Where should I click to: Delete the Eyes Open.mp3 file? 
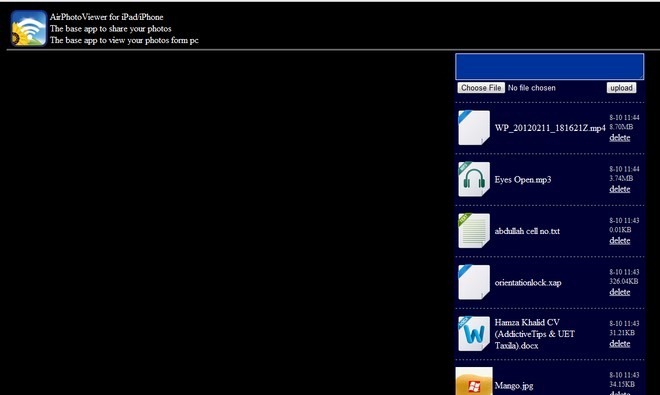pyautogui.click(x=620, y=189)
